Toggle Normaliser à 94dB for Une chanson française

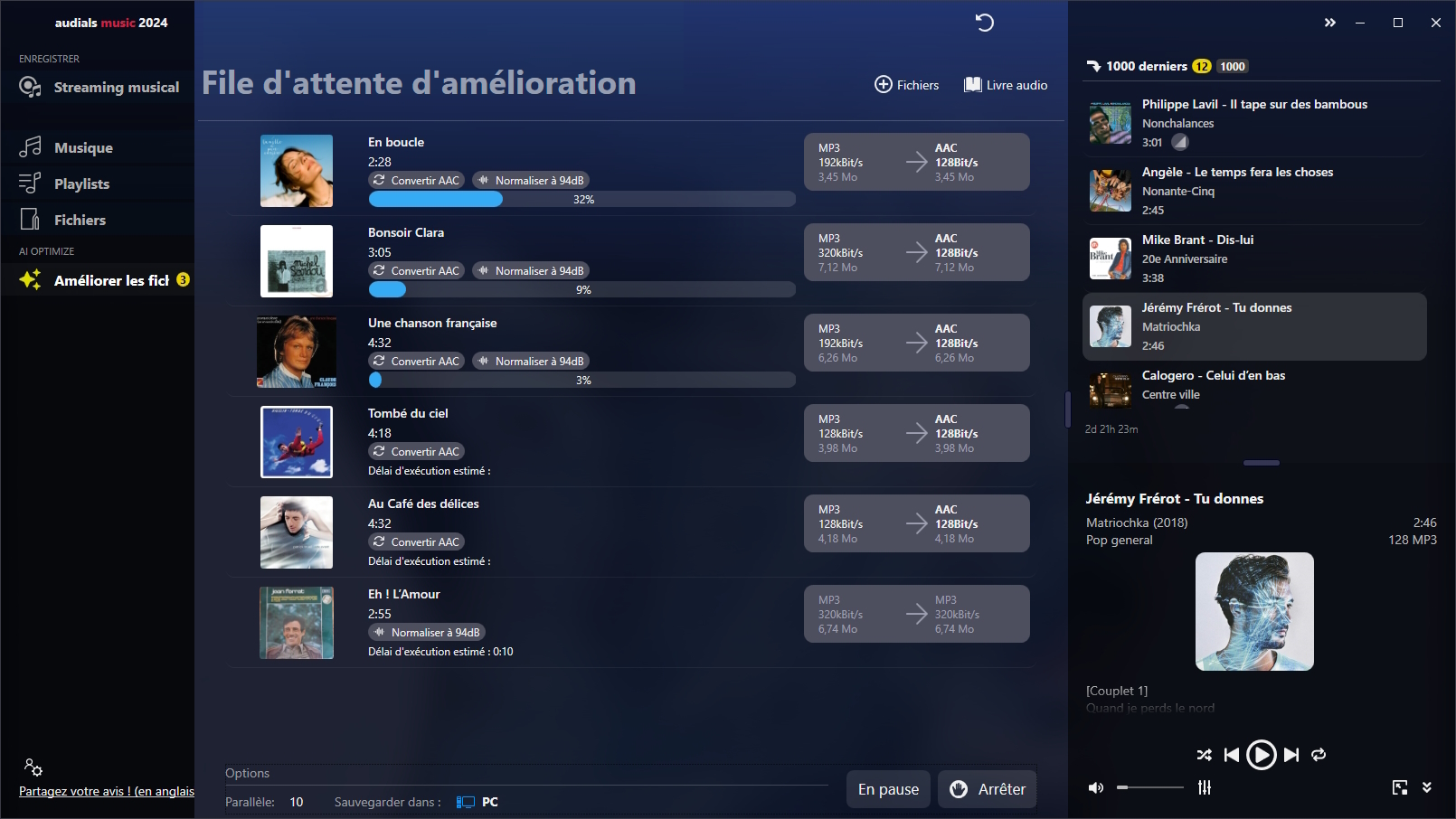[x=531, y=362]
